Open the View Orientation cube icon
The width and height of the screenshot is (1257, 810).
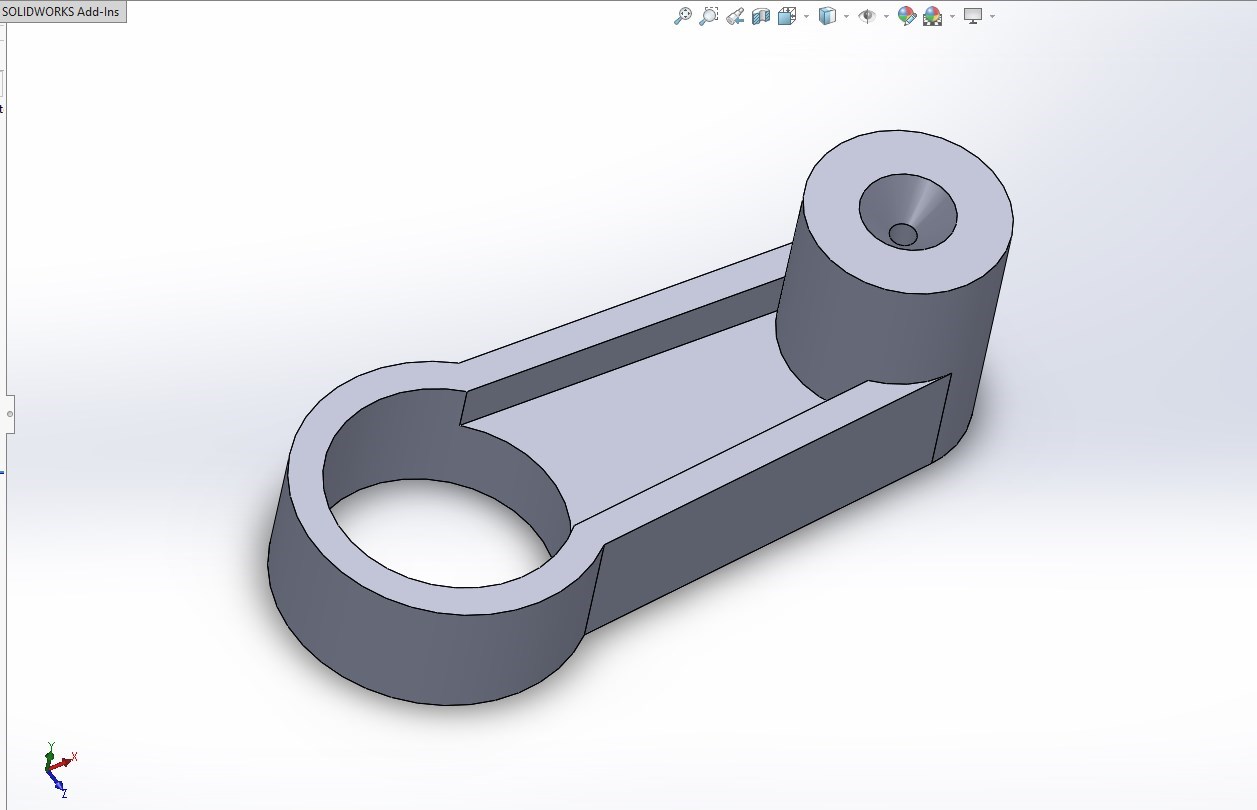coord(787,16)
